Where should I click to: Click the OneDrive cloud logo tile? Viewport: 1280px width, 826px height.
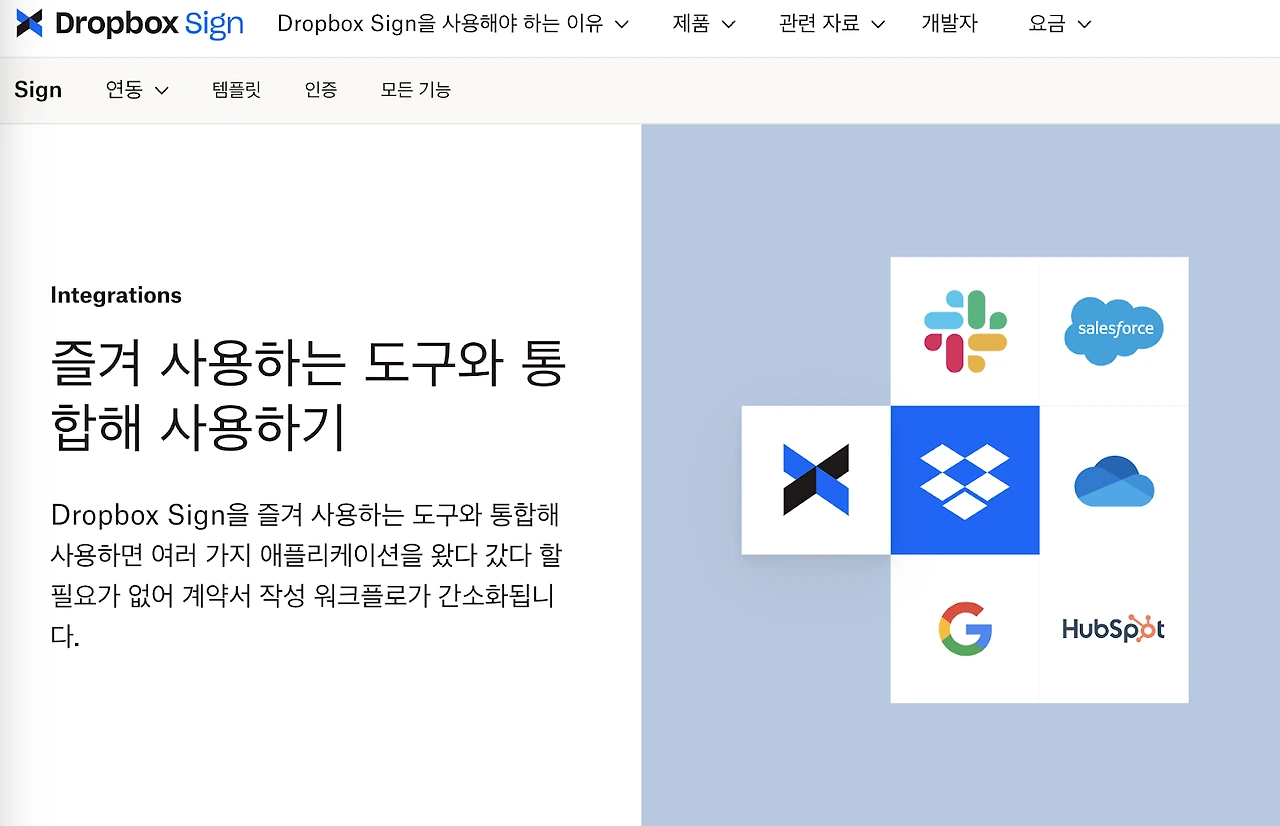click(1114, 480)
